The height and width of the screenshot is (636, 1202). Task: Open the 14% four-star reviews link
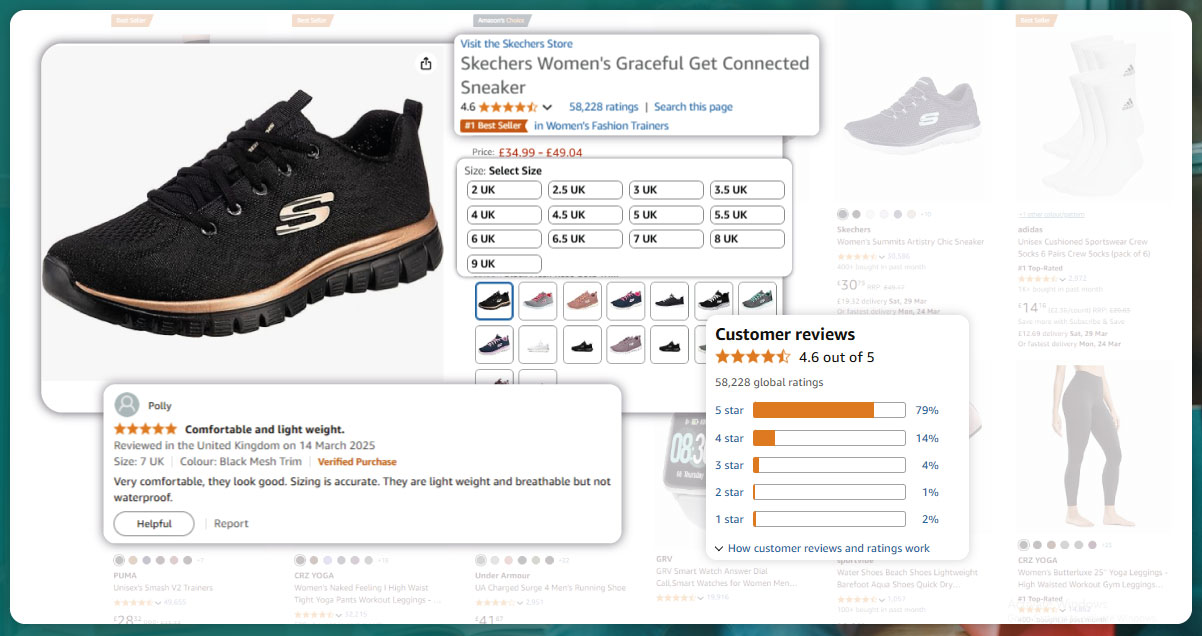pyautogui.click(x=927, y=438)
